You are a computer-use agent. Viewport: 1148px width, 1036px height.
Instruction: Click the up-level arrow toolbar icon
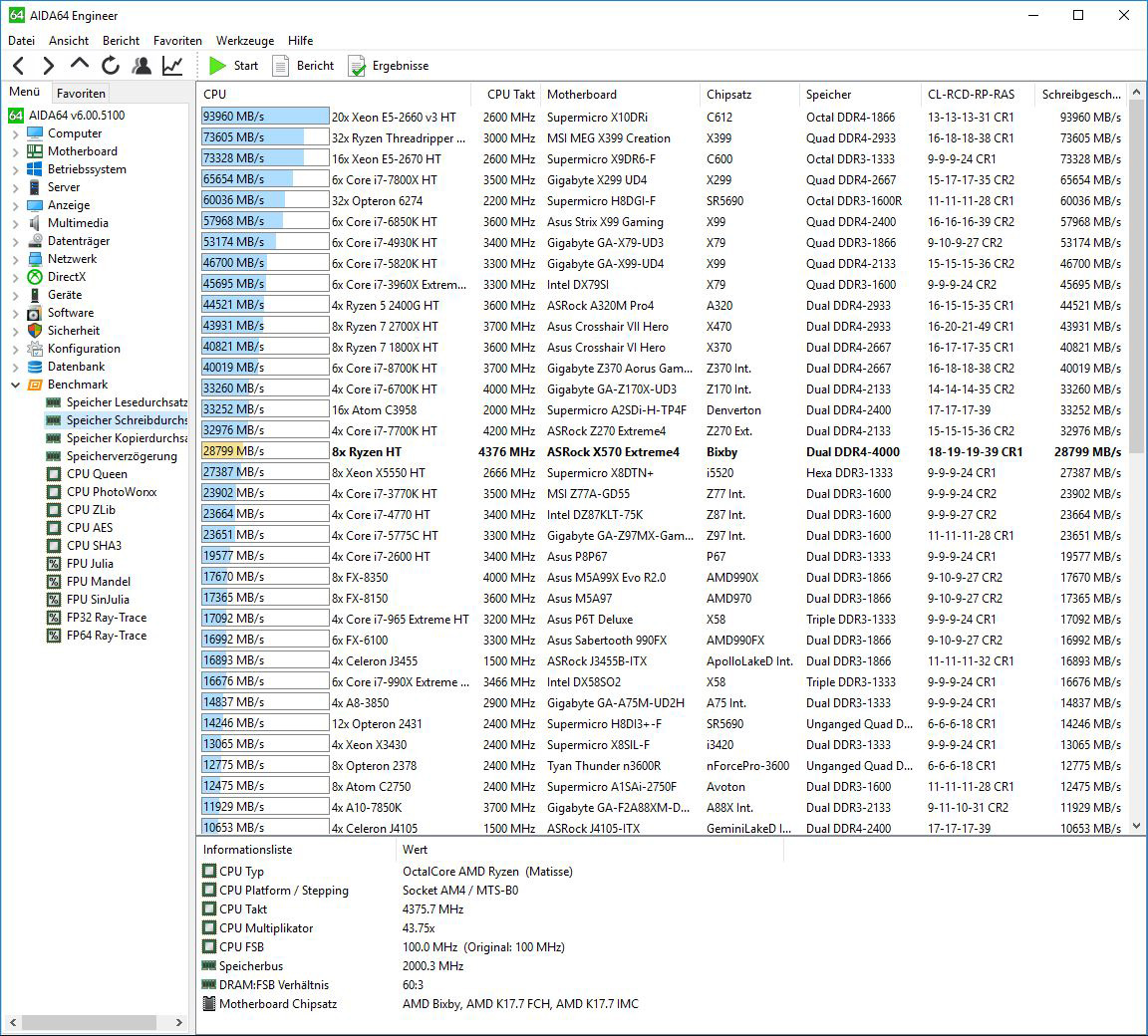pos(79,65)
